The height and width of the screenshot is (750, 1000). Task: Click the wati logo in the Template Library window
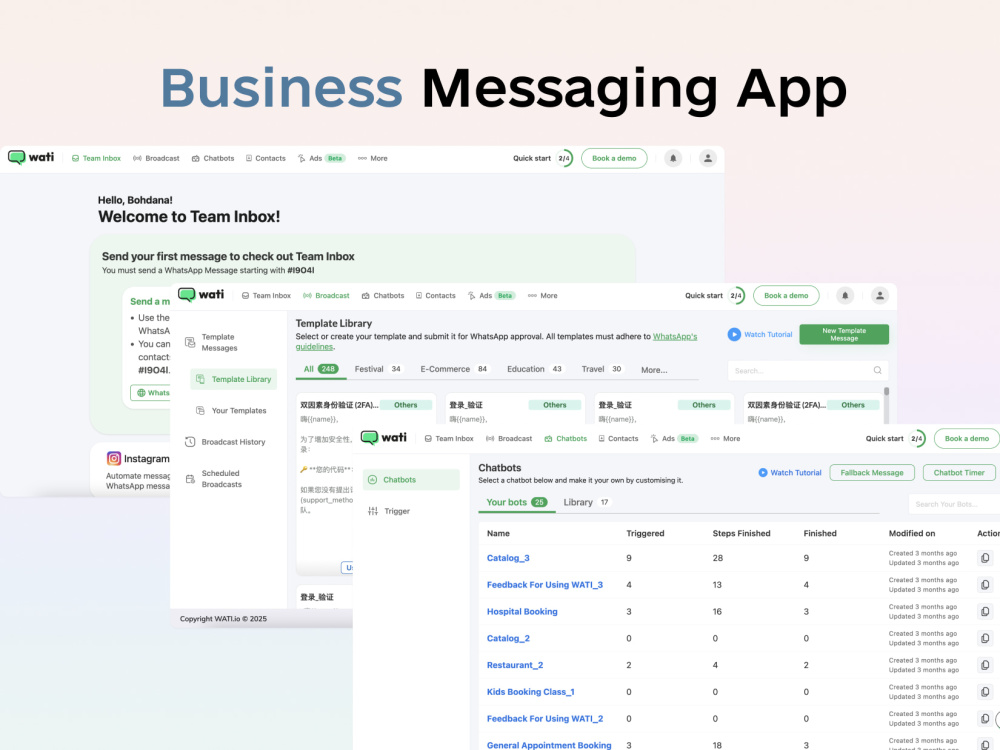click(201, 295)
